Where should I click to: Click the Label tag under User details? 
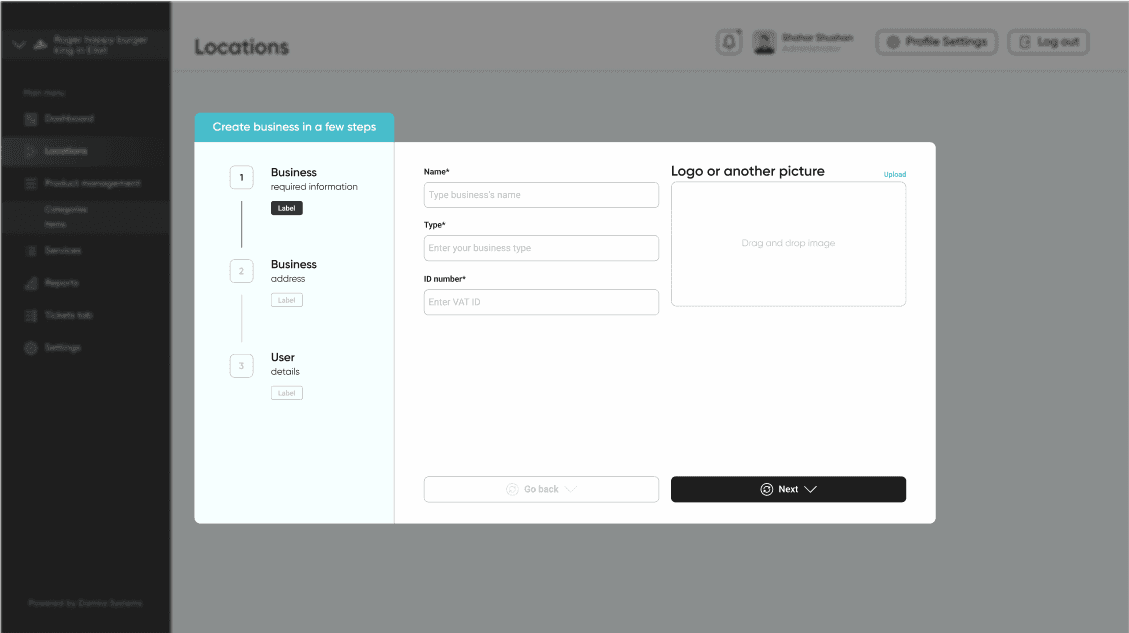point(287,393)
